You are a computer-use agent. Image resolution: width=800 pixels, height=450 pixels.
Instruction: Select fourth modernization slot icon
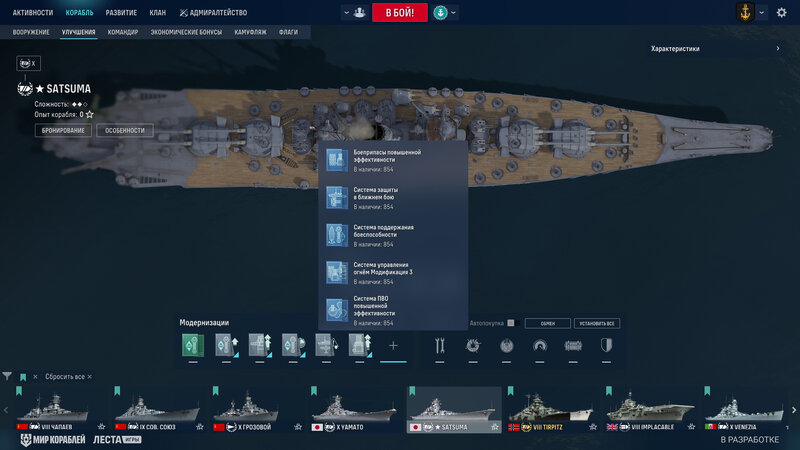pyautogui.click(x=293, y=345)
